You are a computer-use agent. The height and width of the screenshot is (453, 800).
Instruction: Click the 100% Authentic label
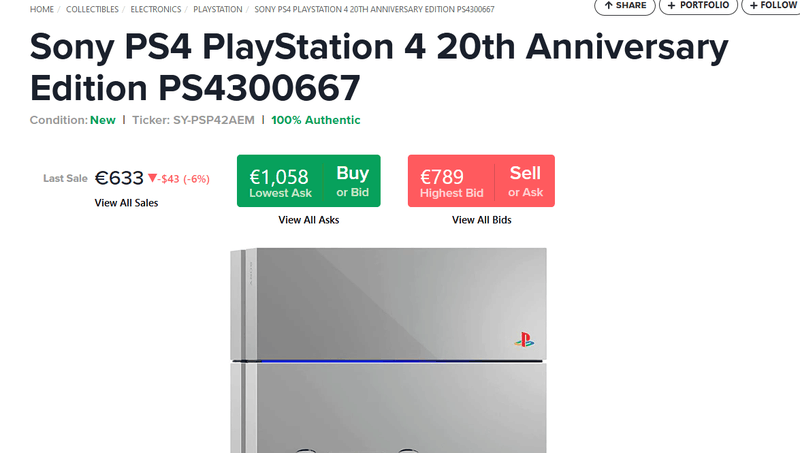316,120
